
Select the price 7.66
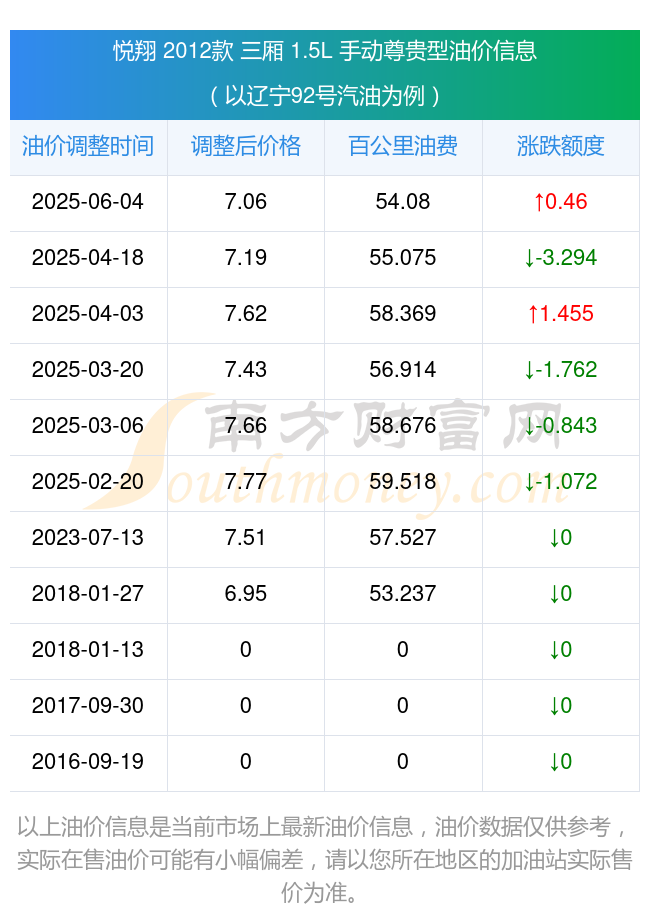tap(245, 425)
